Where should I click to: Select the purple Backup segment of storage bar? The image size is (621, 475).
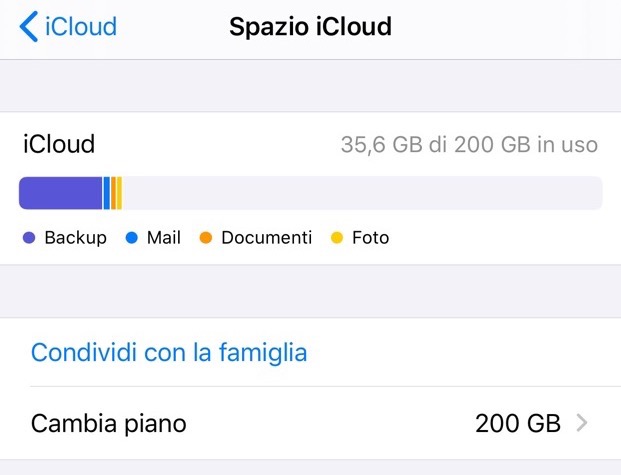pyautogui.click(x=60, y=193)
